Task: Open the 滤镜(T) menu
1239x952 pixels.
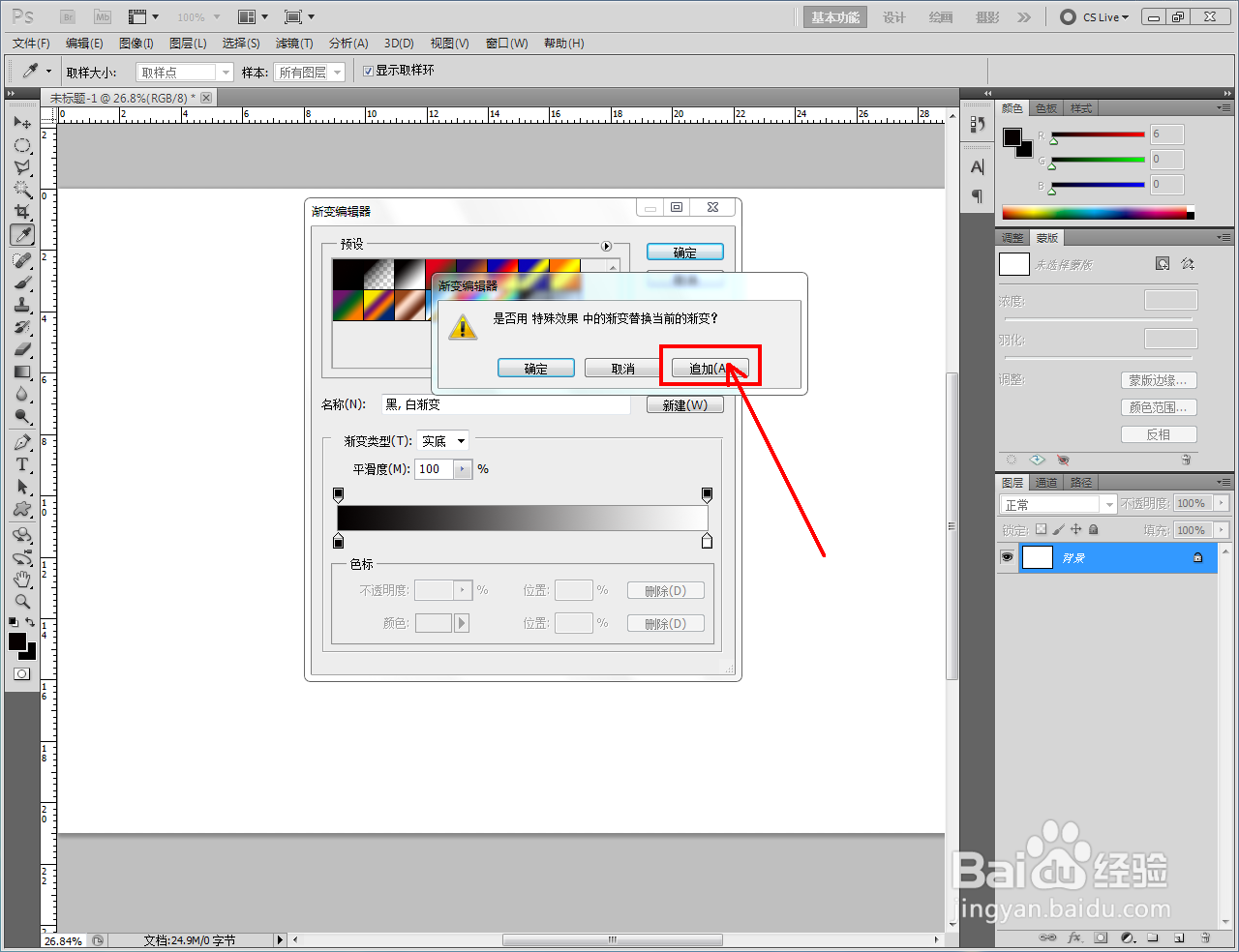Action: [294, 44]
